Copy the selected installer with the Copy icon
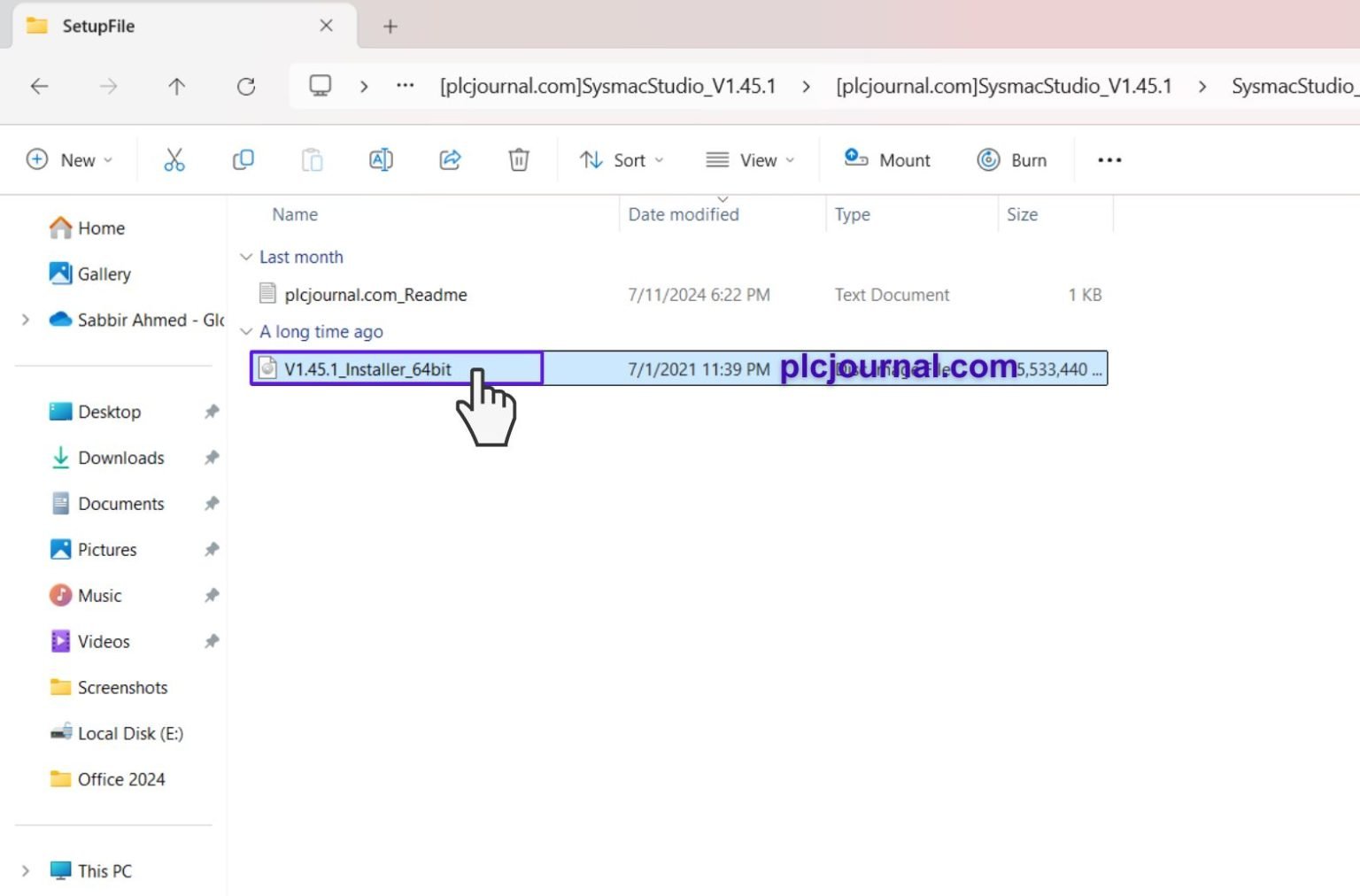This screenshot has height=896, width=1360. [x=243, y=159]
